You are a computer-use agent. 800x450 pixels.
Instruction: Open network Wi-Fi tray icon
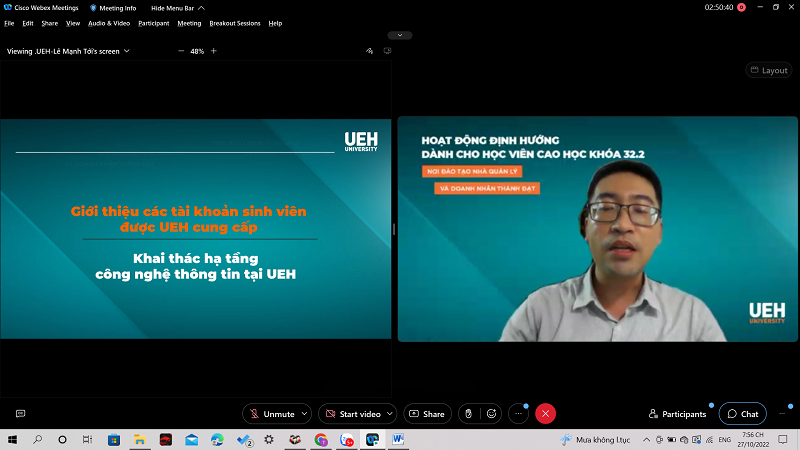pos(710,439)
